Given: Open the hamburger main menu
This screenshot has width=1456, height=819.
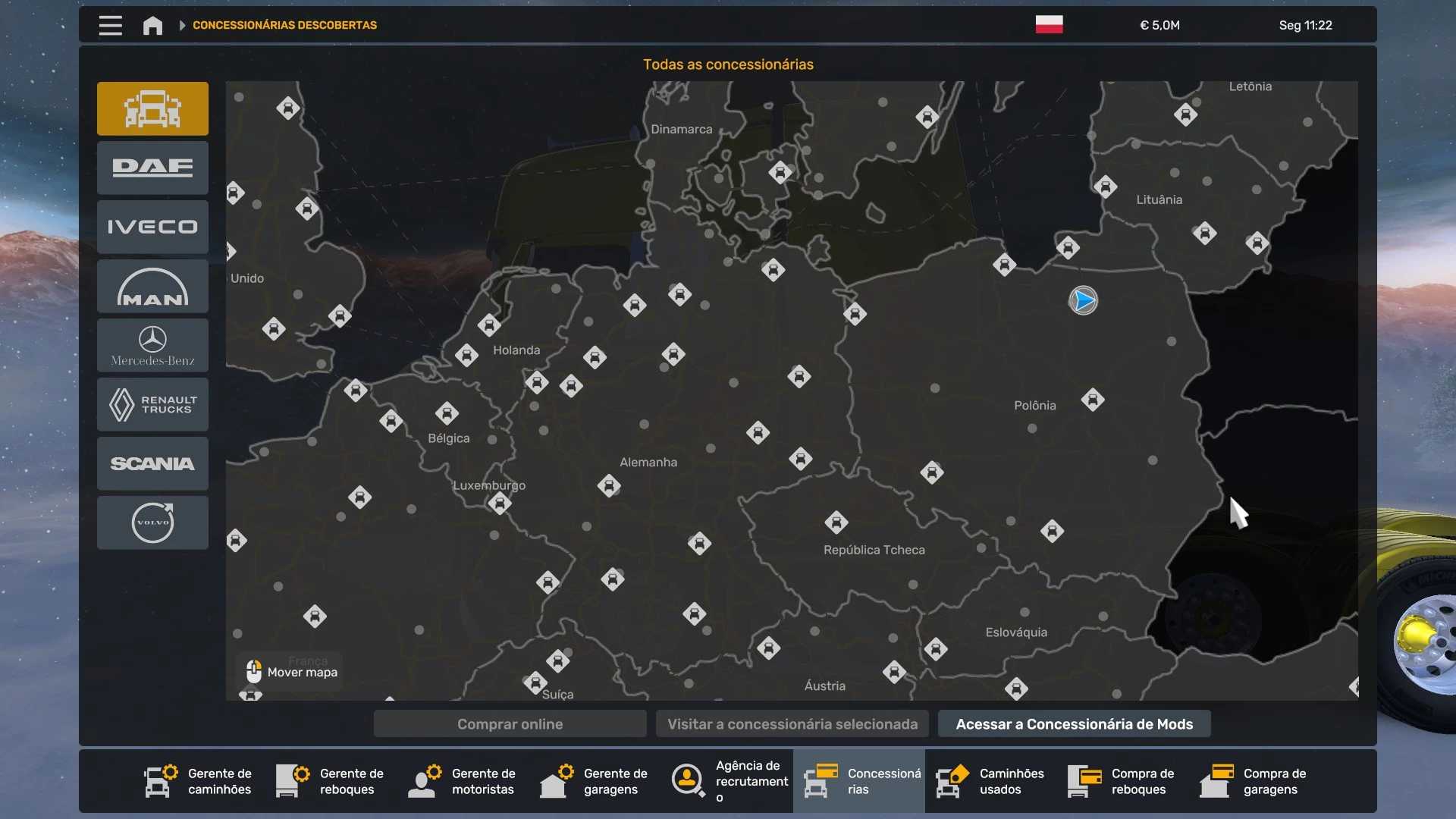Looking at the screenshot, I should (x=110, y=25).
